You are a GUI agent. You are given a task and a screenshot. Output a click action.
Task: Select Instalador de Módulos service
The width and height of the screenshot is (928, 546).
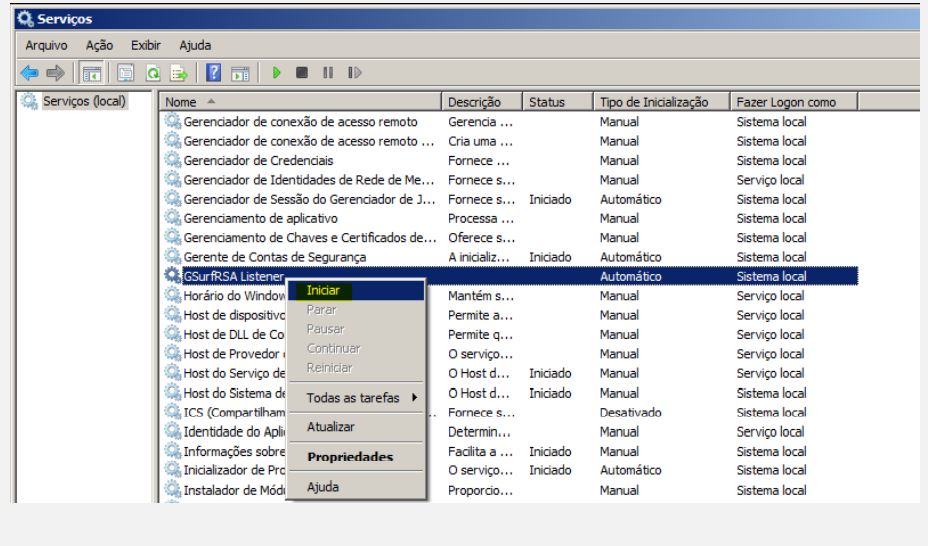[x=234, y=490]
